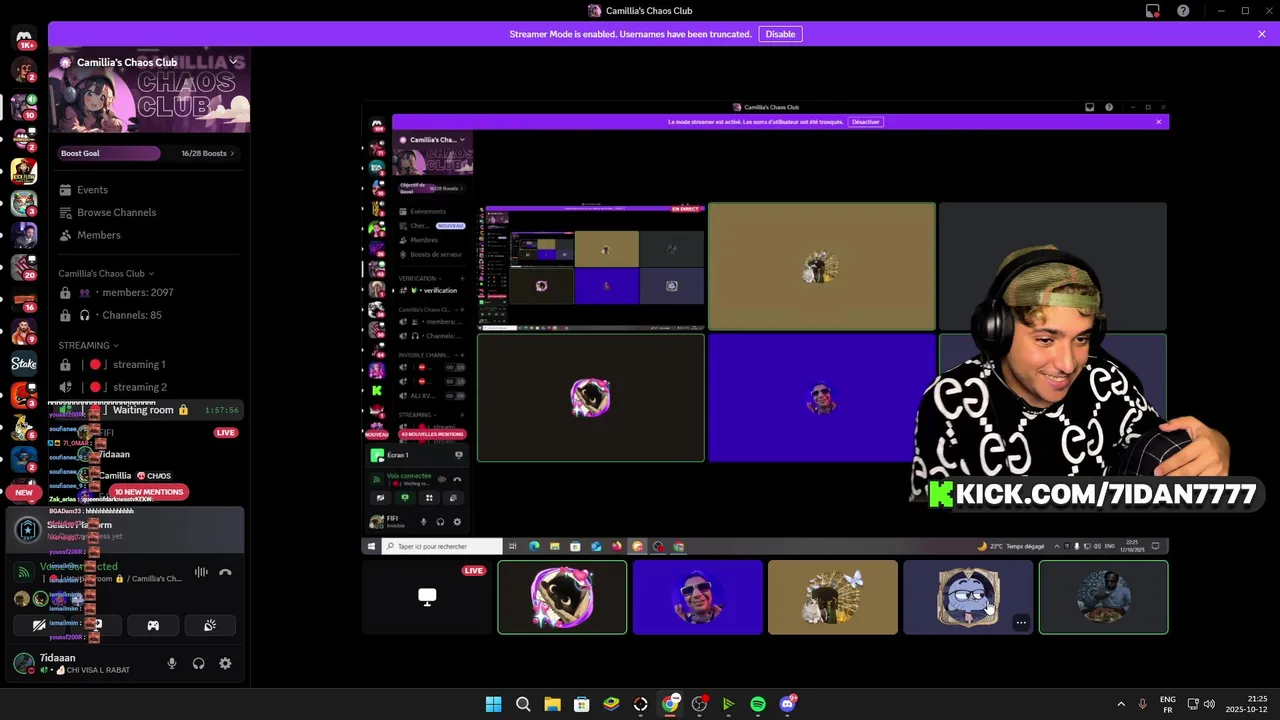The image size is (1280, 720).
Task: Click Désactiver in the shared stream banner
Action: click(x=865, y=122)
